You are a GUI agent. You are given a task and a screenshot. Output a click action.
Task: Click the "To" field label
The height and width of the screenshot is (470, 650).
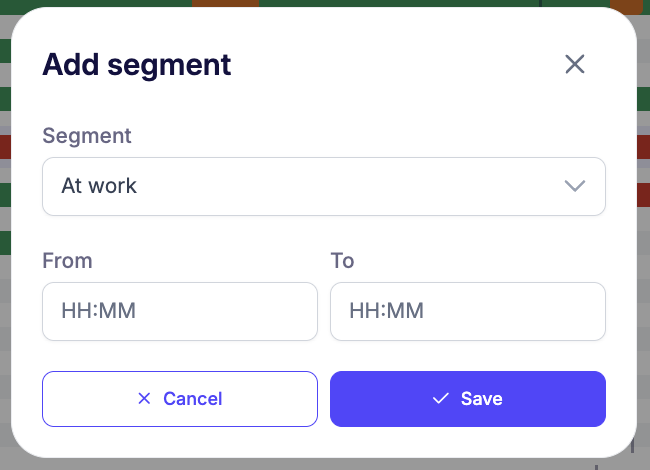[342, 261]
